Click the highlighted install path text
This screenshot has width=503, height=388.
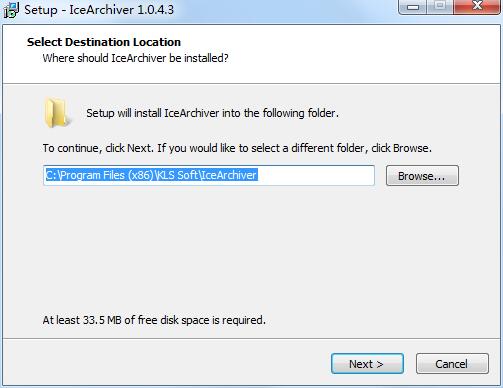[151, 175]
